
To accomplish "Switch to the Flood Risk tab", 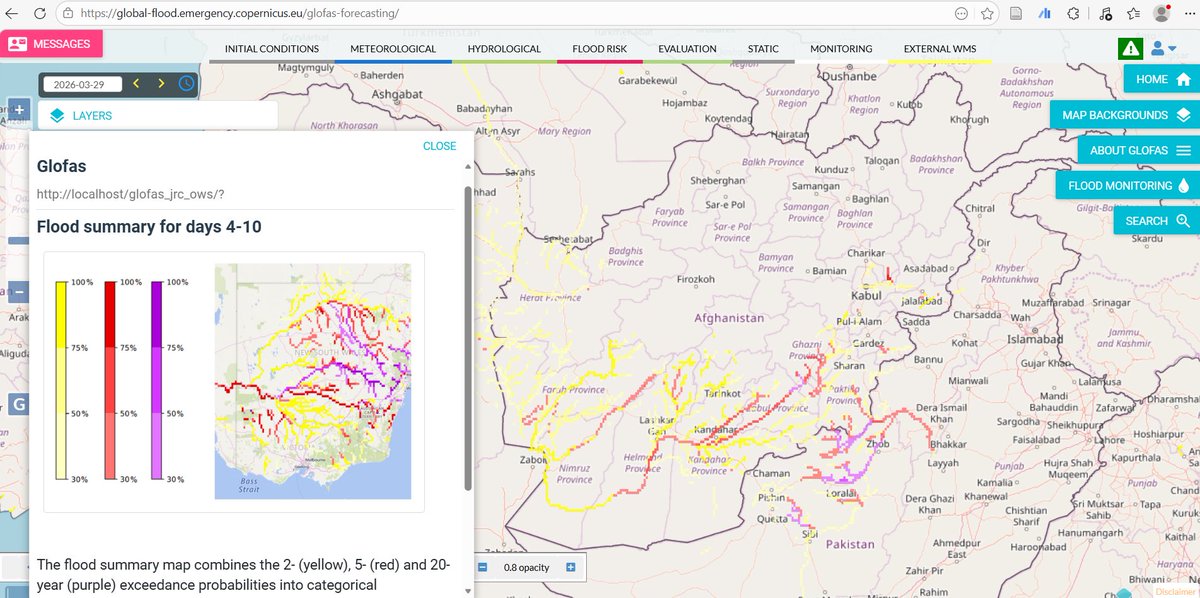I will click(599, 48).
